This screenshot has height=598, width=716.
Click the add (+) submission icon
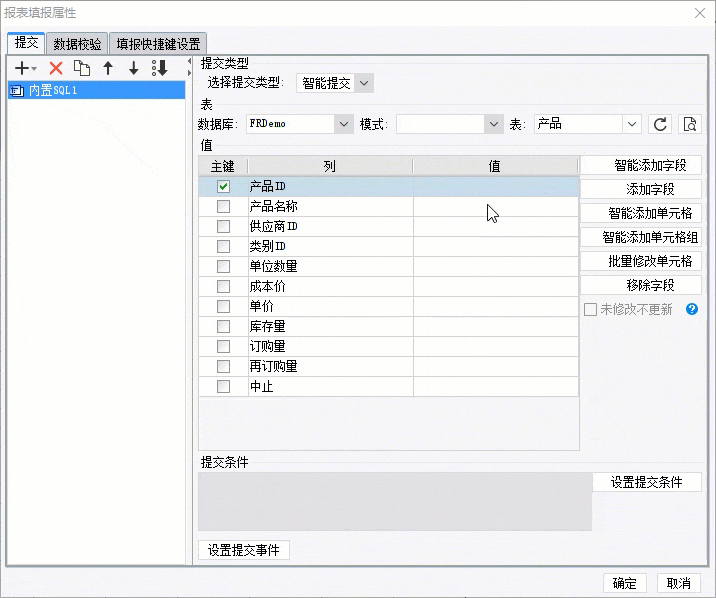pyautogui.click(x=21, y=68)
